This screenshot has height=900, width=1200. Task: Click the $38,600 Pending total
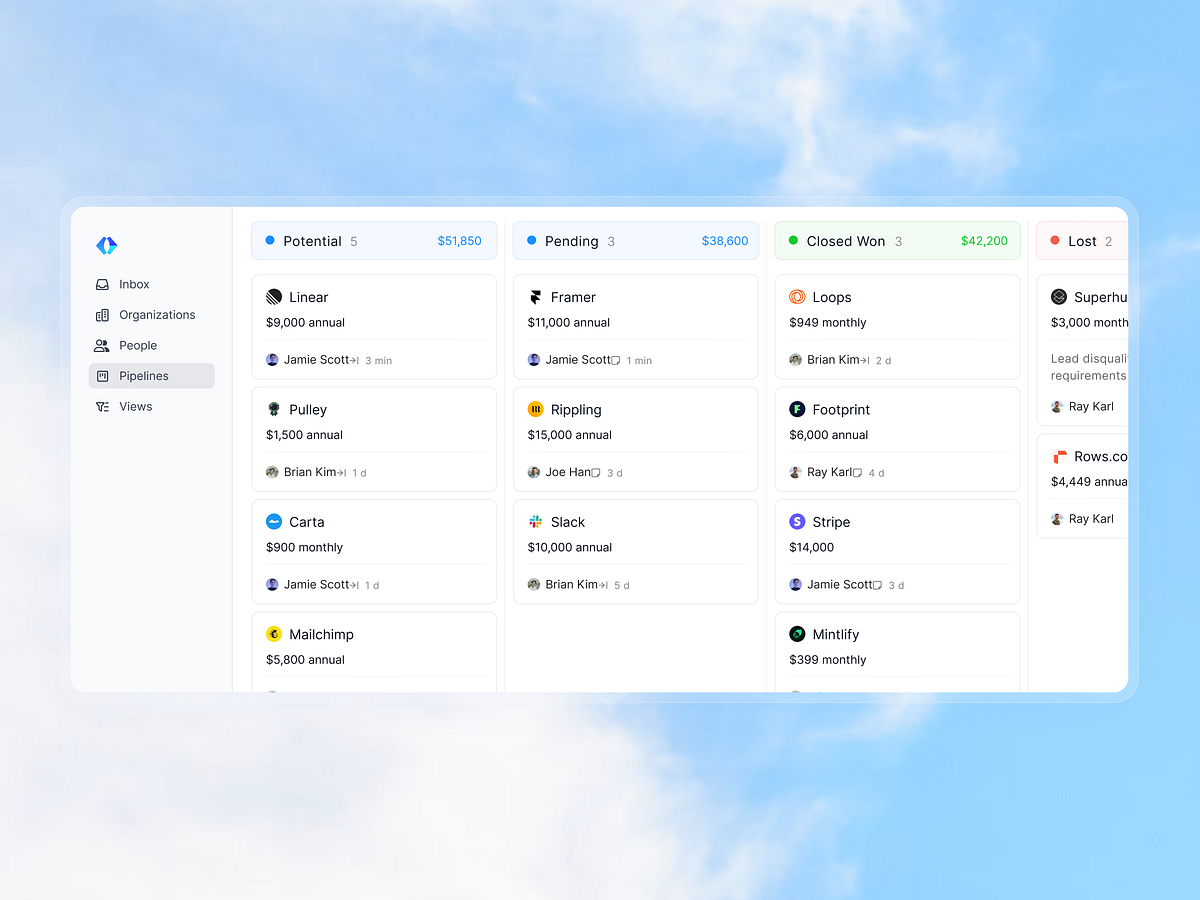tap(725, 241)
